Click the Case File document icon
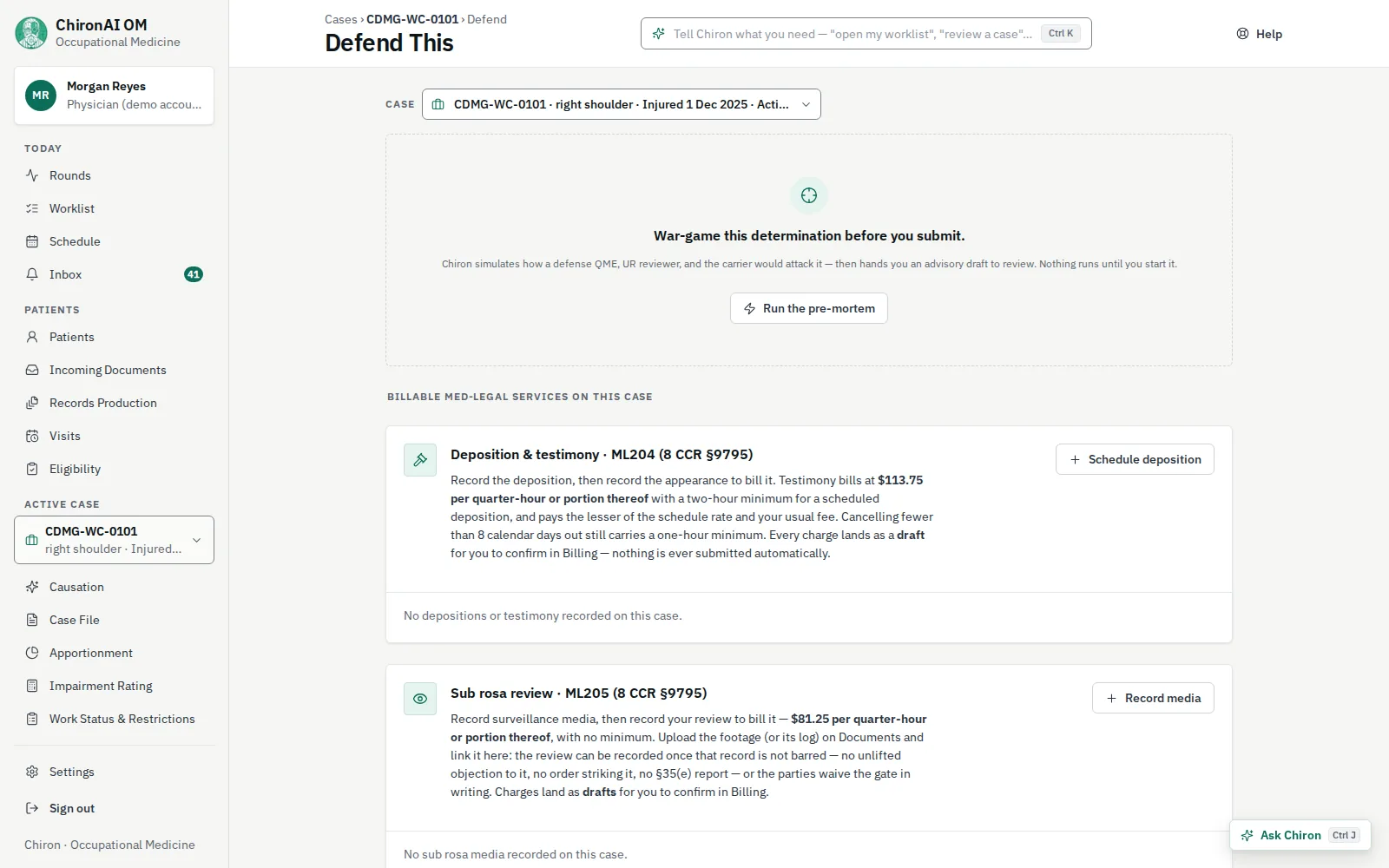This screenshot has width=1389, height=868. [x=32, y=620]
